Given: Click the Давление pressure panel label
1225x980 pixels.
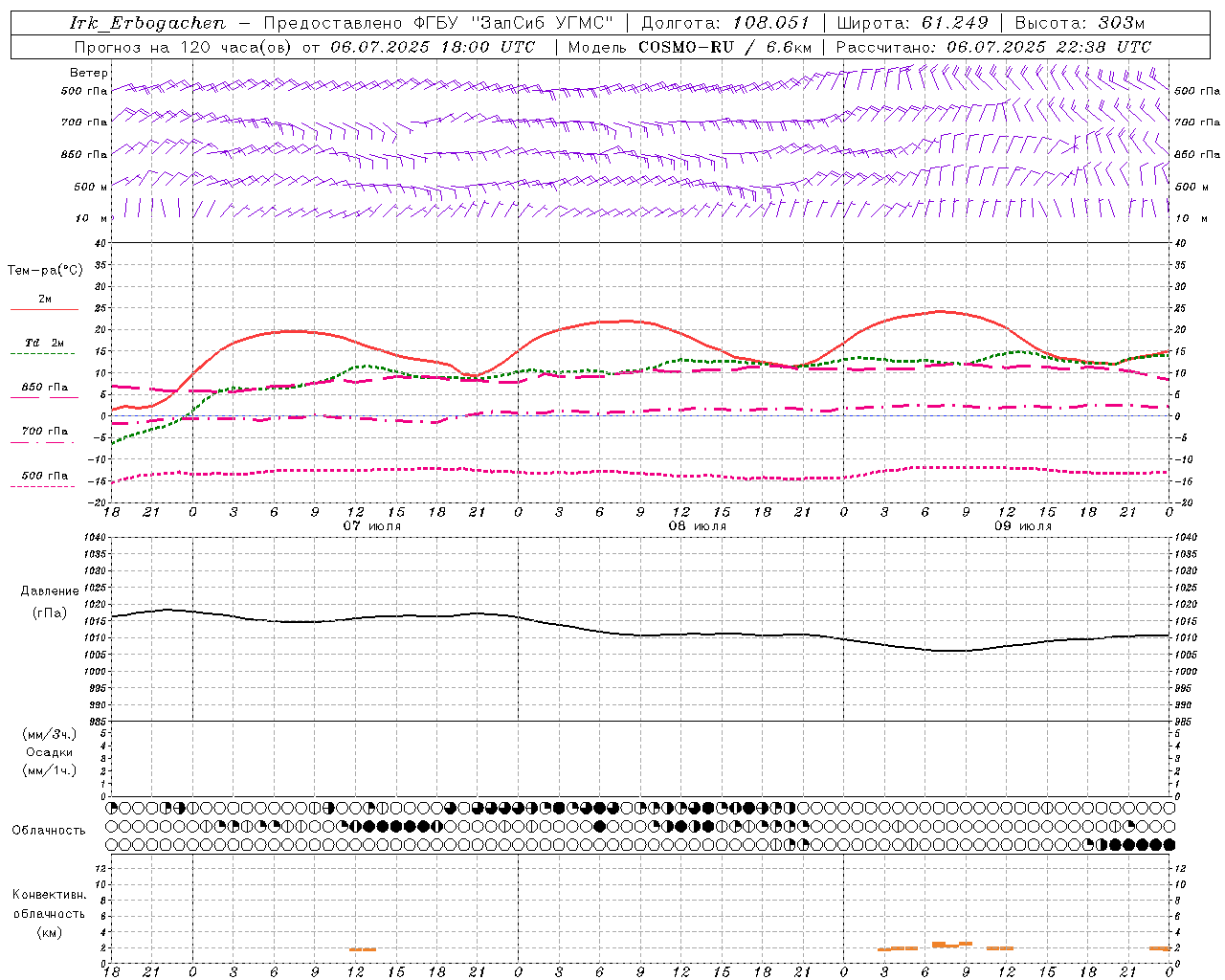Looking at the screenshot, I should tap(50, 591).
